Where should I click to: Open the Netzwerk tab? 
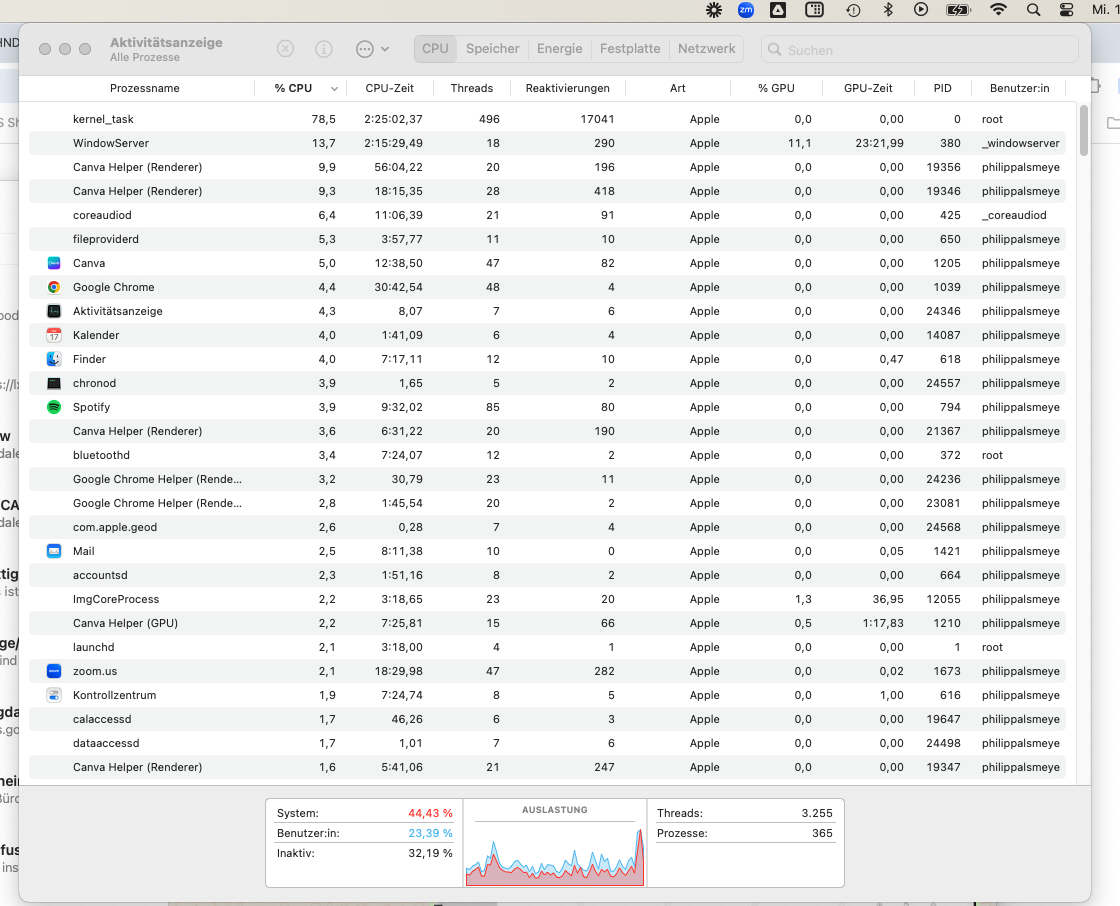click(x=706, y=49)
